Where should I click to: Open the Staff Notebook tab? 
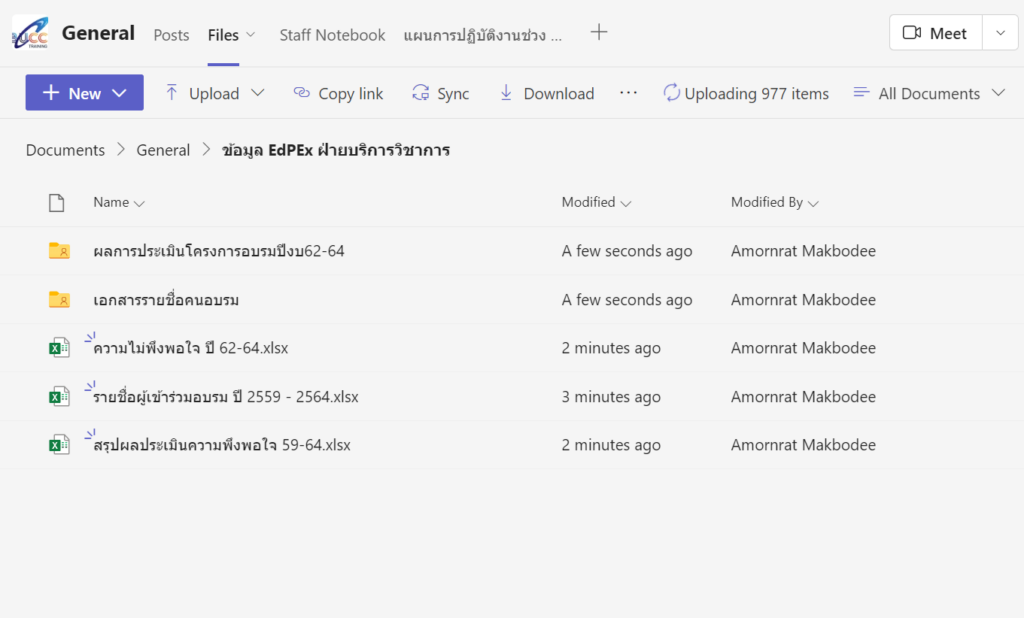[332, 35]
